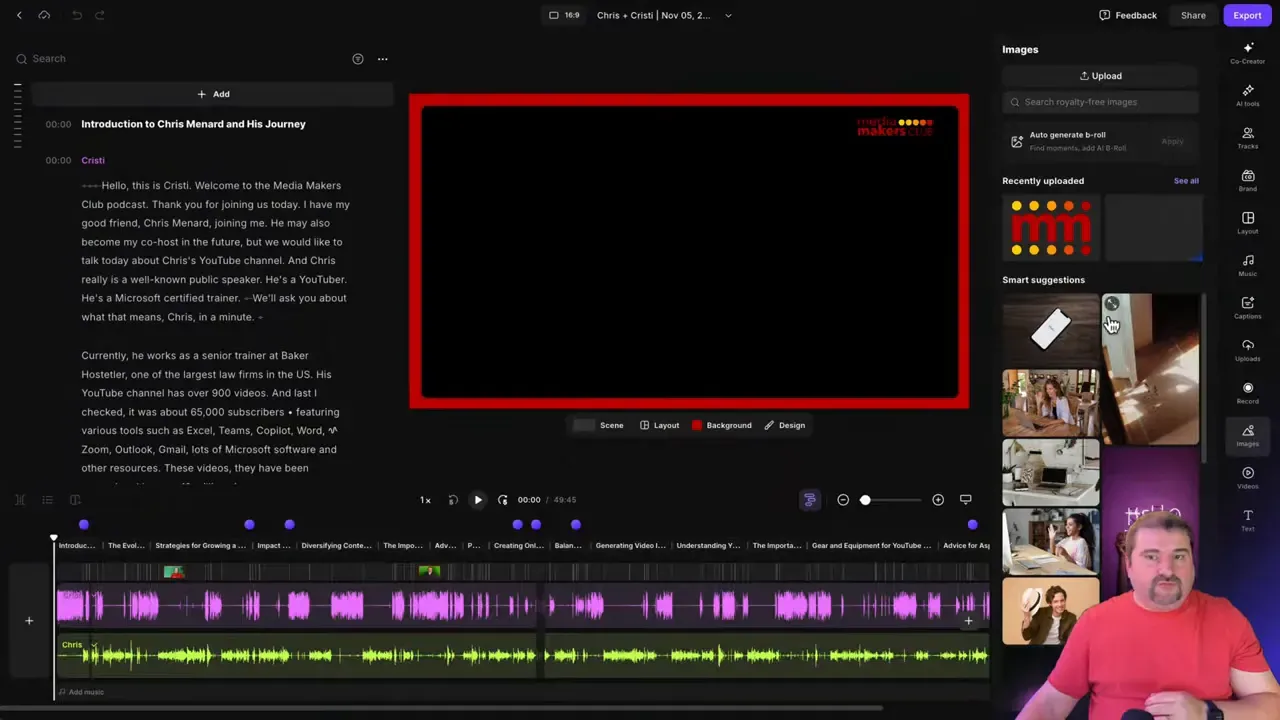Open the Text panel icon

1247,515
